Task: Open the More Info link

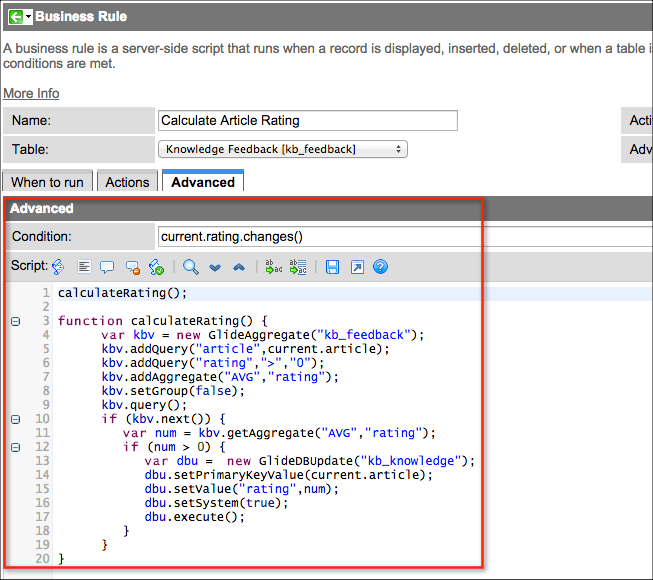Action: pyautogui.click(x=31, y=93)
